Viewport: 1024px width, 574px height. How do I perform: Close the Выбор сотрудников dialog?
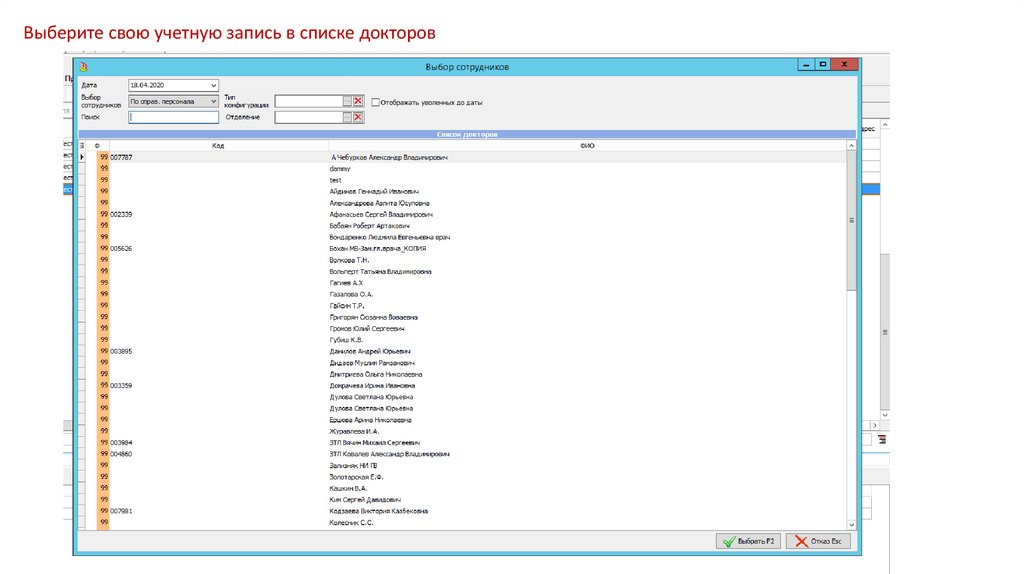point(844,65)
